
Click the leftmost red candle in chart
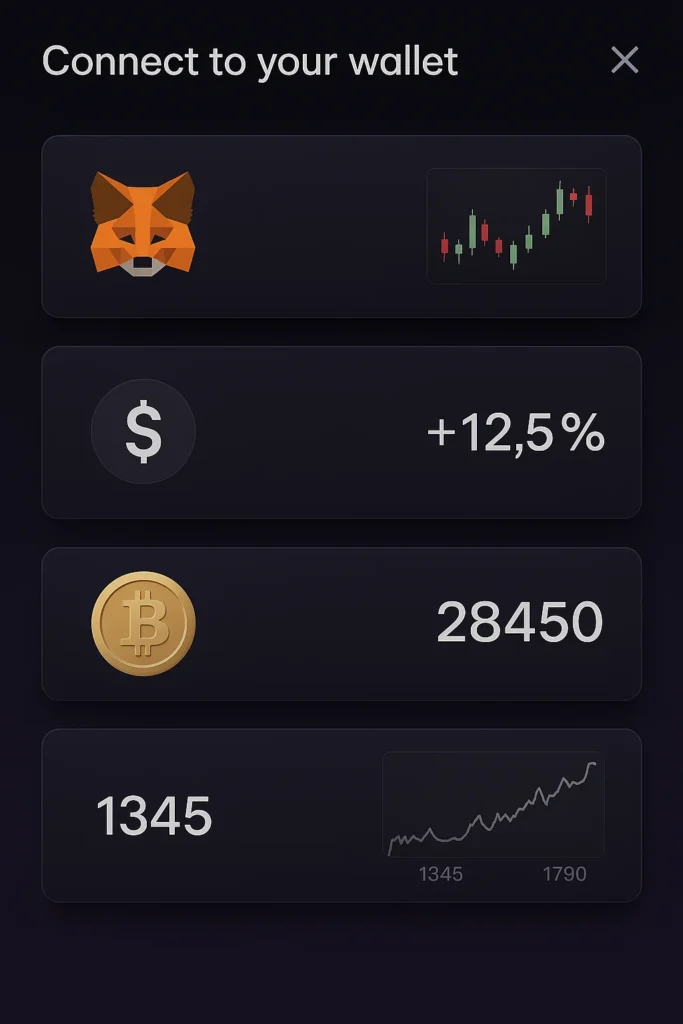(x=445, y=245)
